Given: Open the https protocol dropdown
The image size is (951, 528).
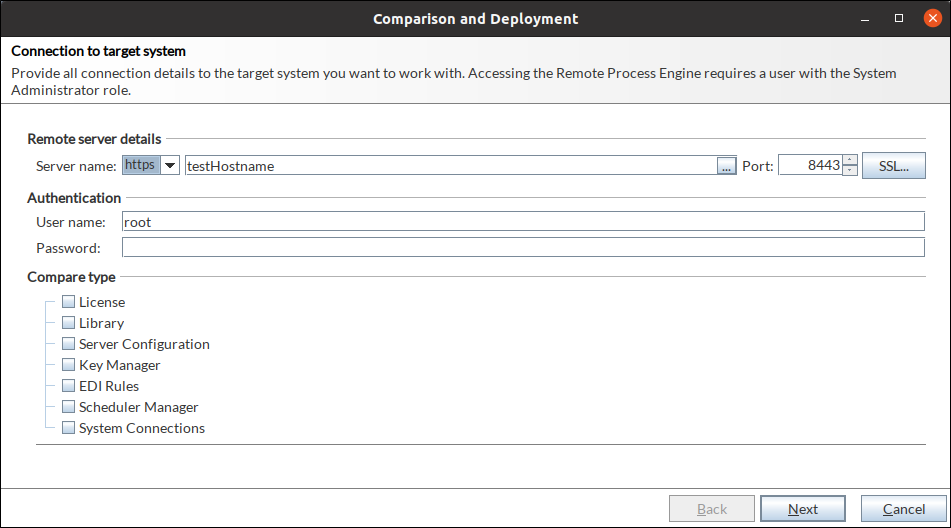Looking at the screenshot, I should tap(169, 166).
